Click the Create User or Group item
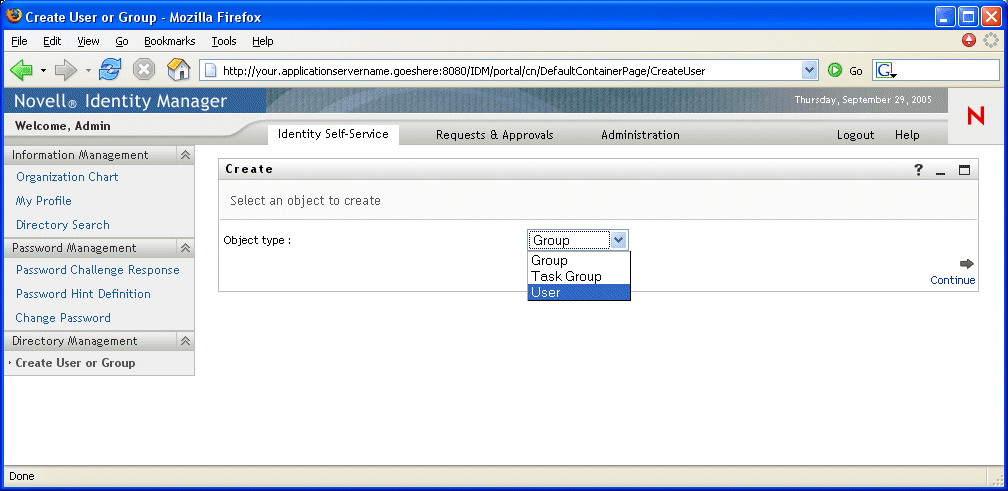 [75, 363]
